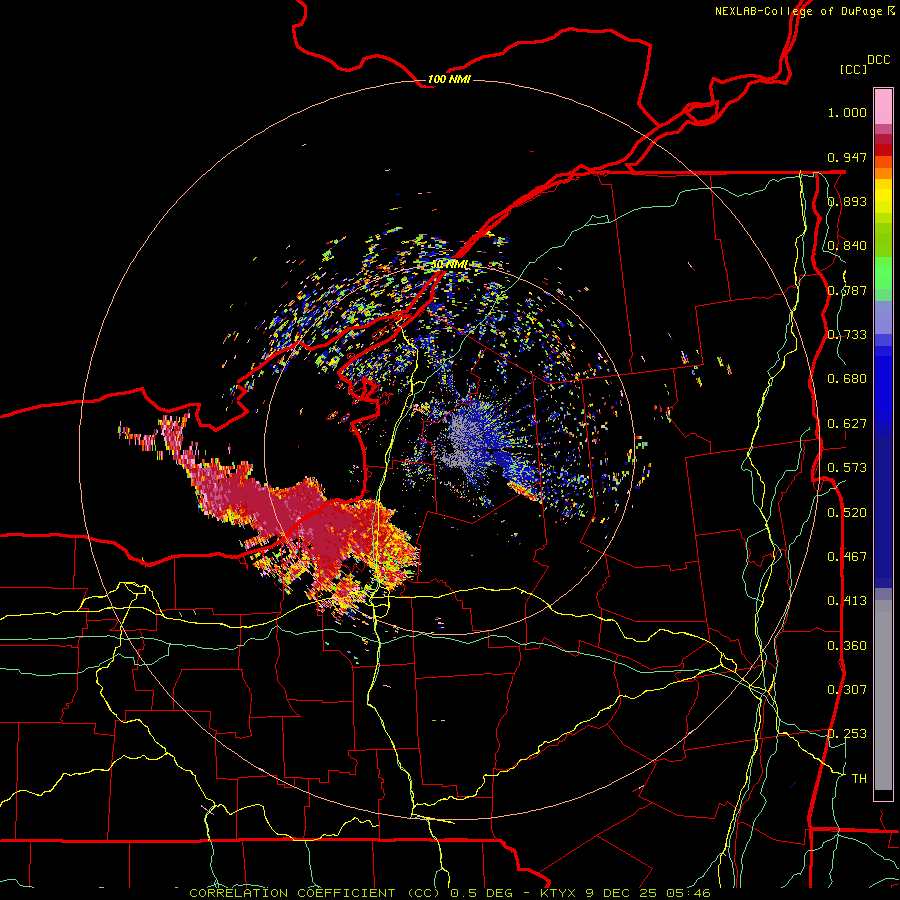Click the 0.733 legend value
Image resolution: width=900 pixels, height=900 pixels.
click(847, 335)
